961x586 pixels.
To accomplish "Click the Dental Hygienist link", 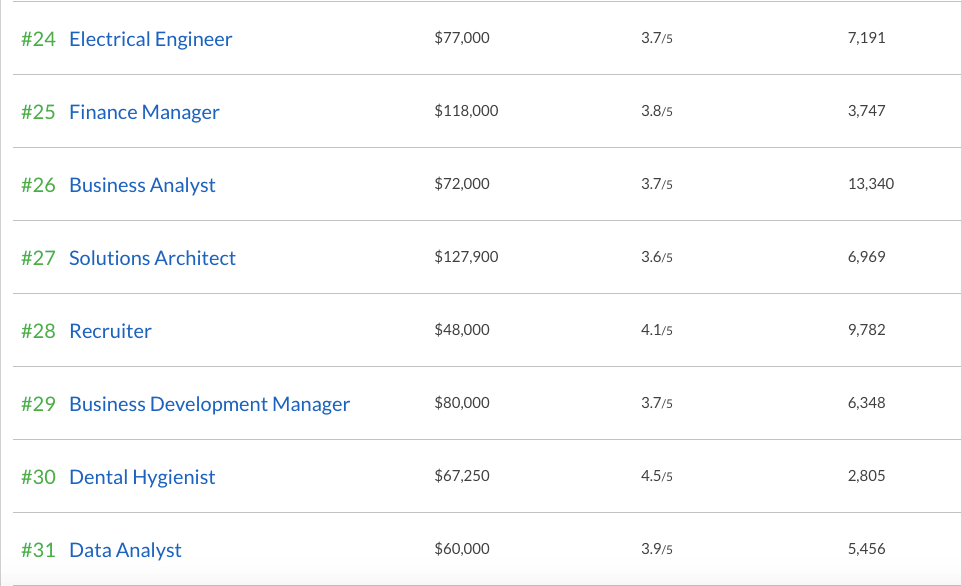I will click(x=142, y=477).
